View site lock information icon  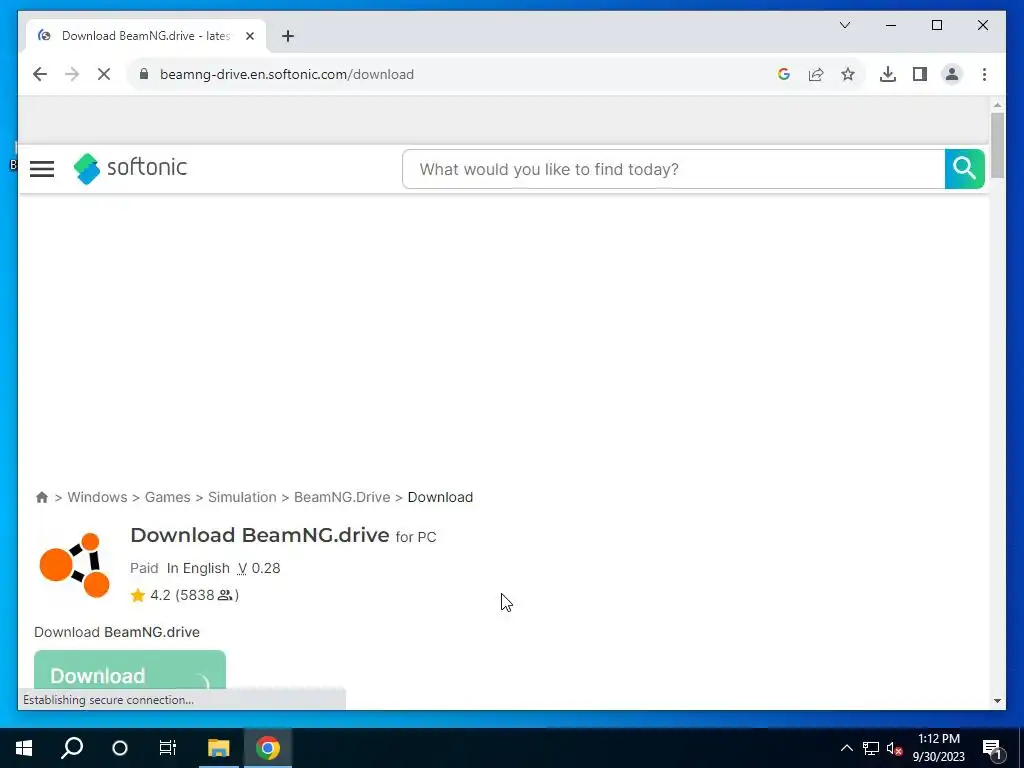pos(144,74)
